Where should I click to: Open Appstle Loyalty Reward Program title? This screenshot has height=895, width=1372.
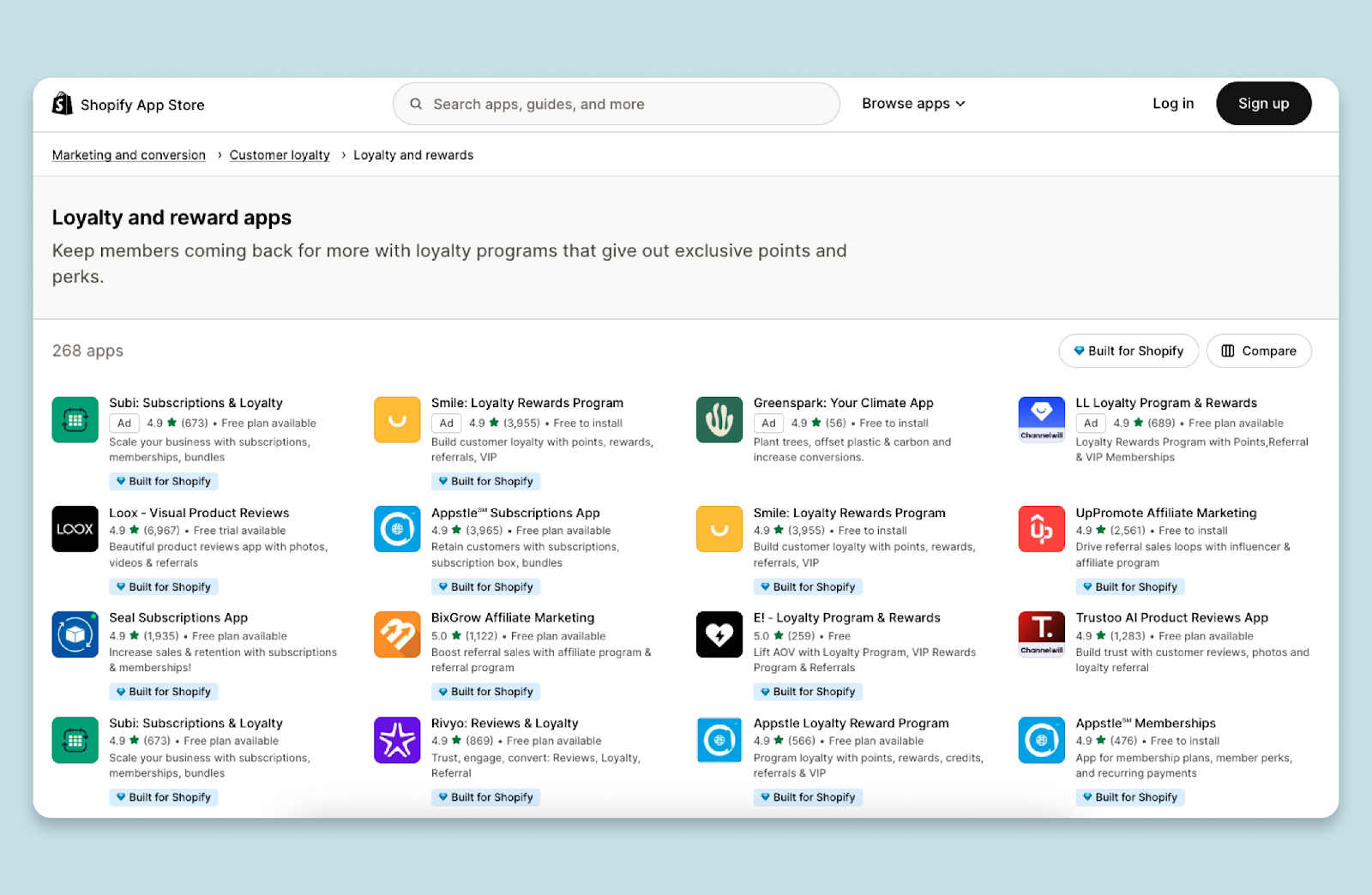851,723
